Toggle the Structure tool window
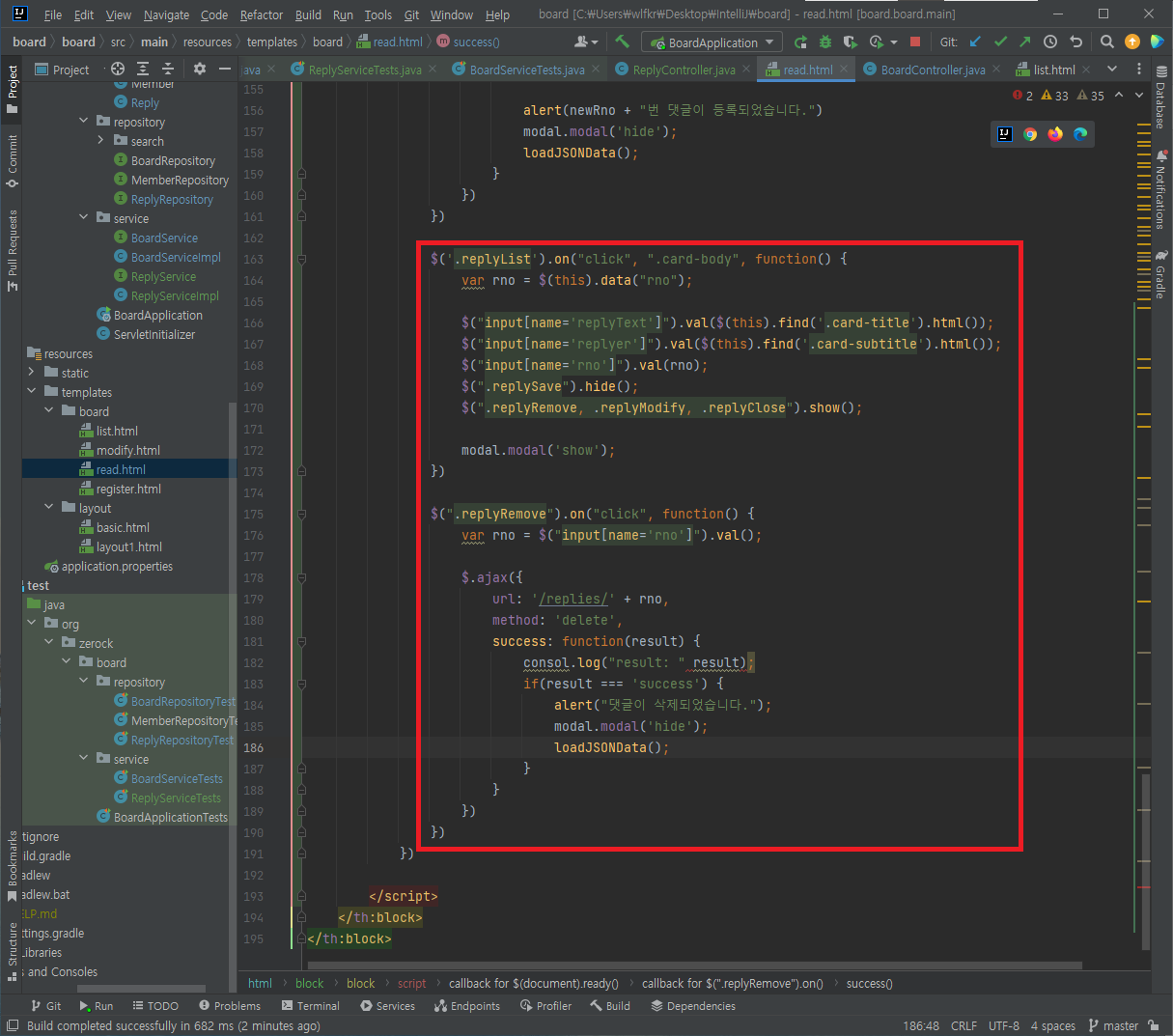The image size is (1173, 1036). [x=12, y=951]
